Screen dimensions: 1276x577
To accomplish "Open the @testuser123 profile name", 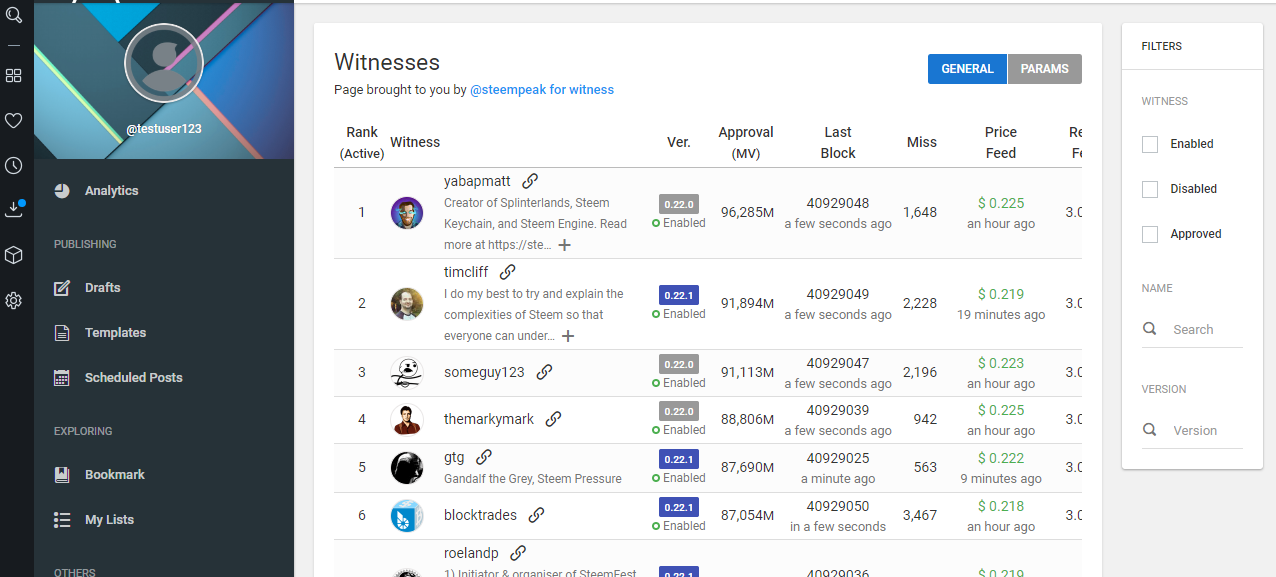I will 164,129.
